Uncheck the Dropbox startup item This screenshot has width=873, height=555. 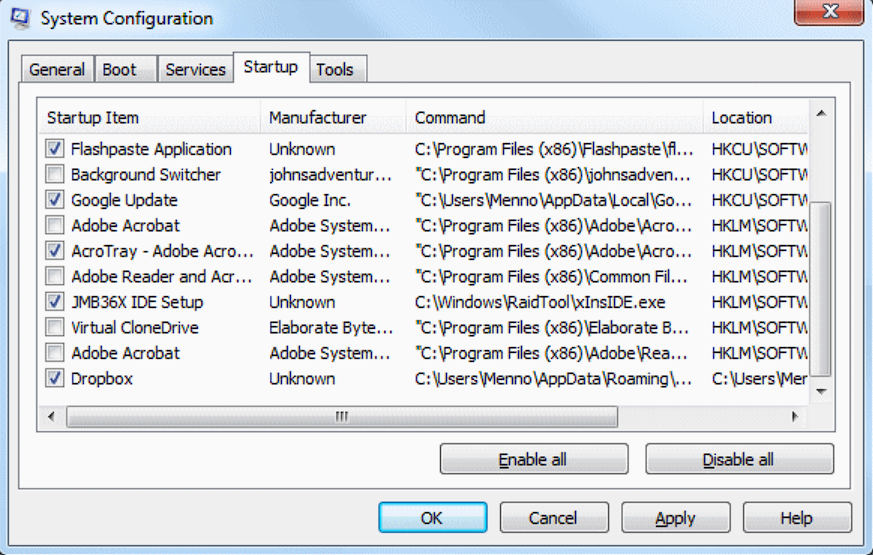click(55, 379)
